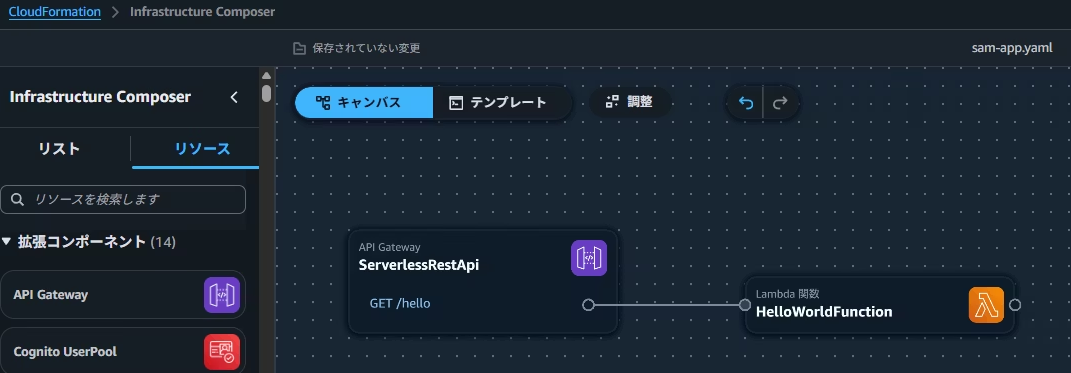Select the ServerlessRestApi card on canvas

click(483, 281)
